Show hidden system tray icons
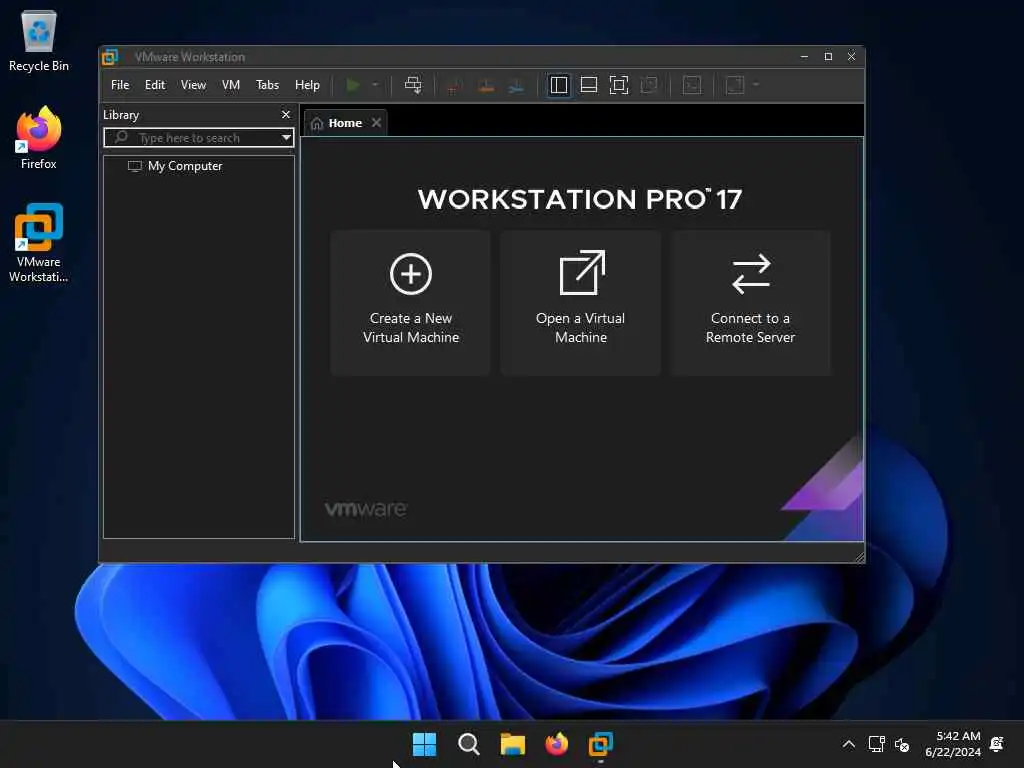 [848, 744]
